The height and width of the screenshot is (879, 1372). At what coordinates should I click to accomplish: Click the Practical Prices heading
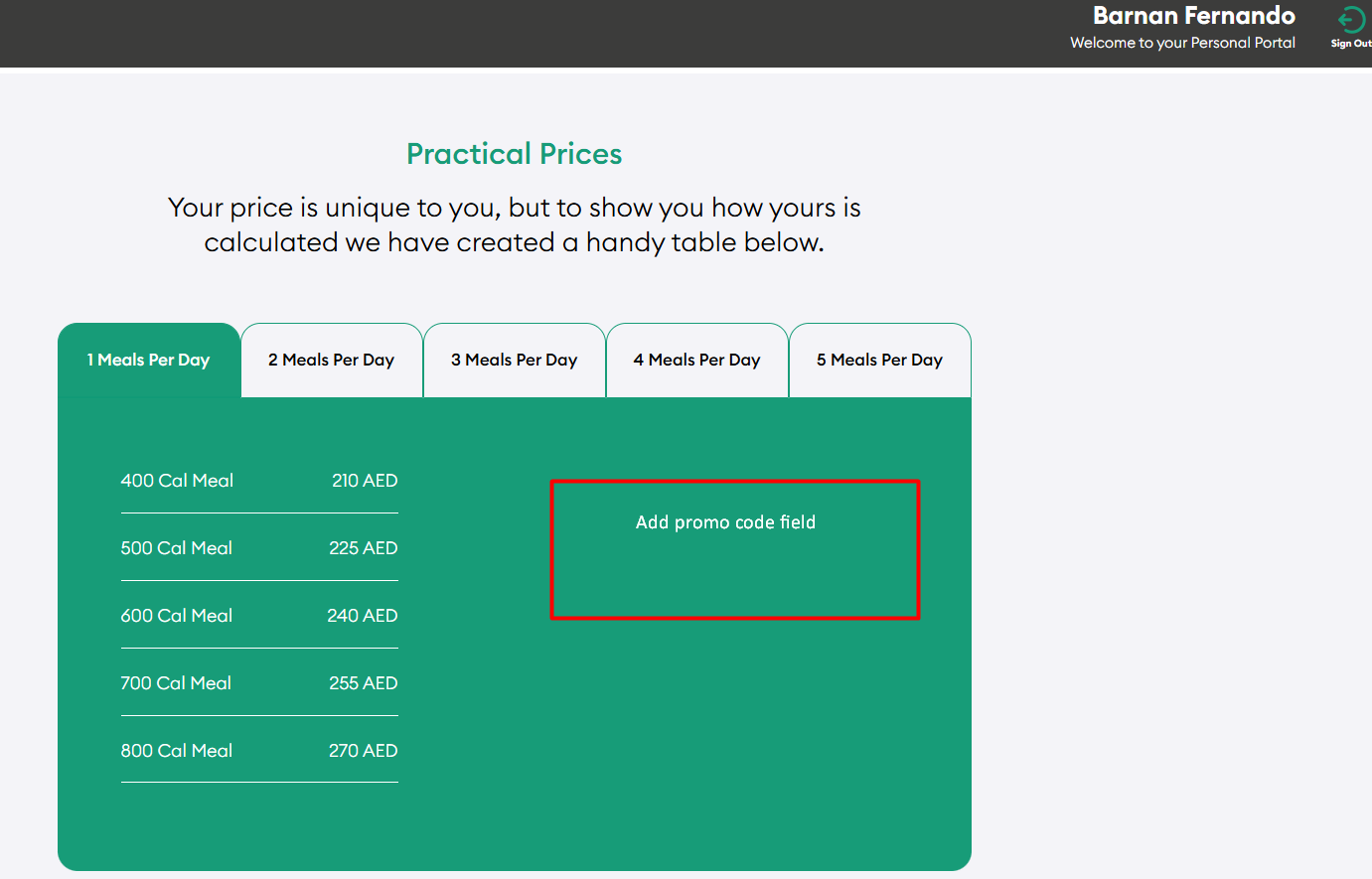tap(515, 154)
